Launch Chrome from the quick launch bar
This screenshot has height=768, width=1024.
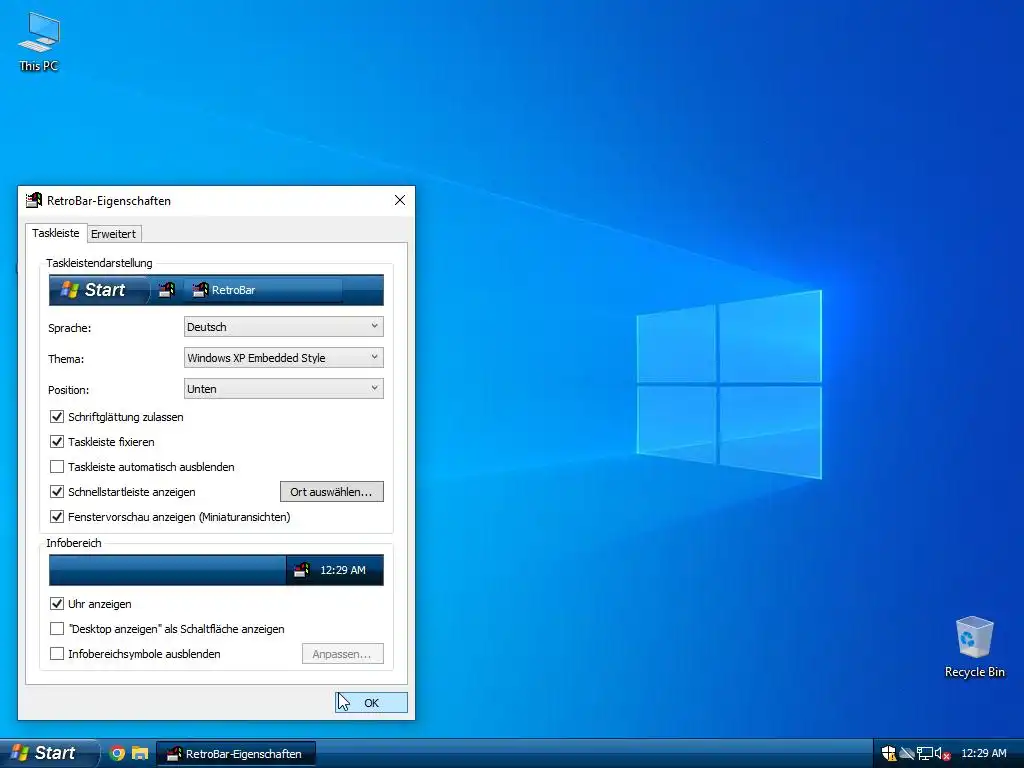[x=118, y=753]
